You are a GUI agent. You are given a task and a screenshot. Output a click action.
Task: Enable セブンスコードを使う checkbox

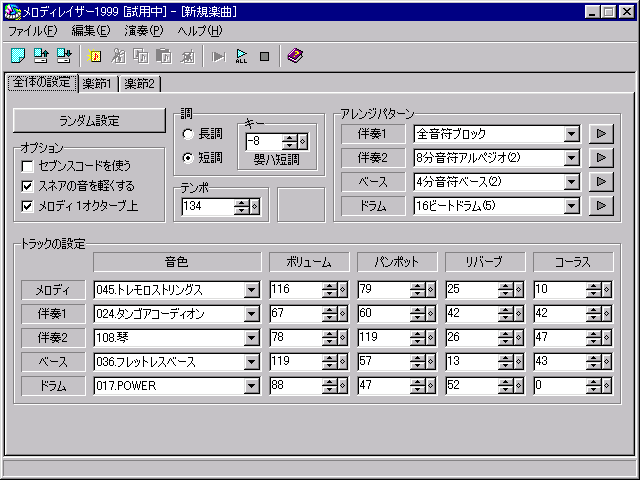[x=27, y=166]
